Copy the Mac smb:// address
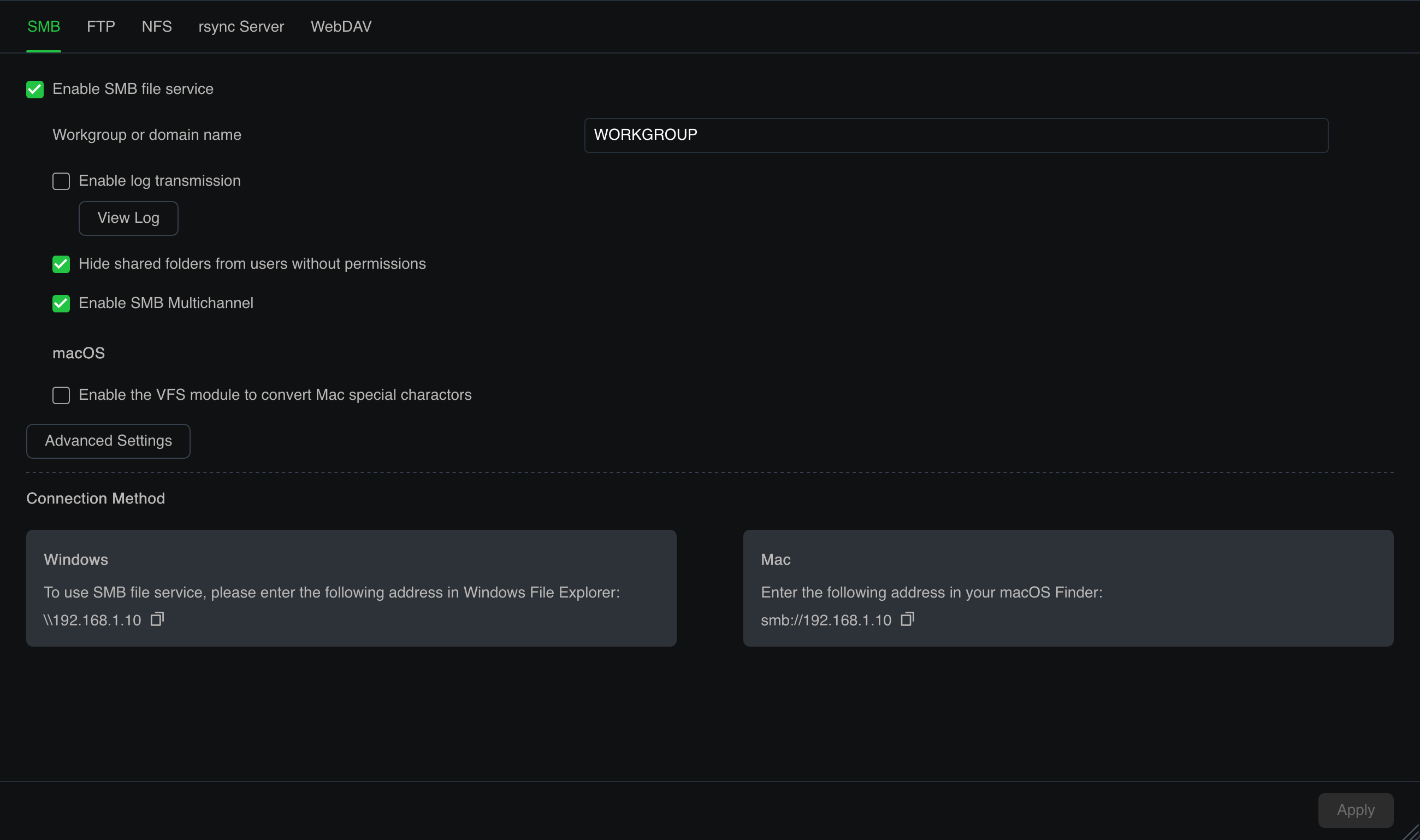This screenshot has height=840, width=1420. tap(907, 619)
